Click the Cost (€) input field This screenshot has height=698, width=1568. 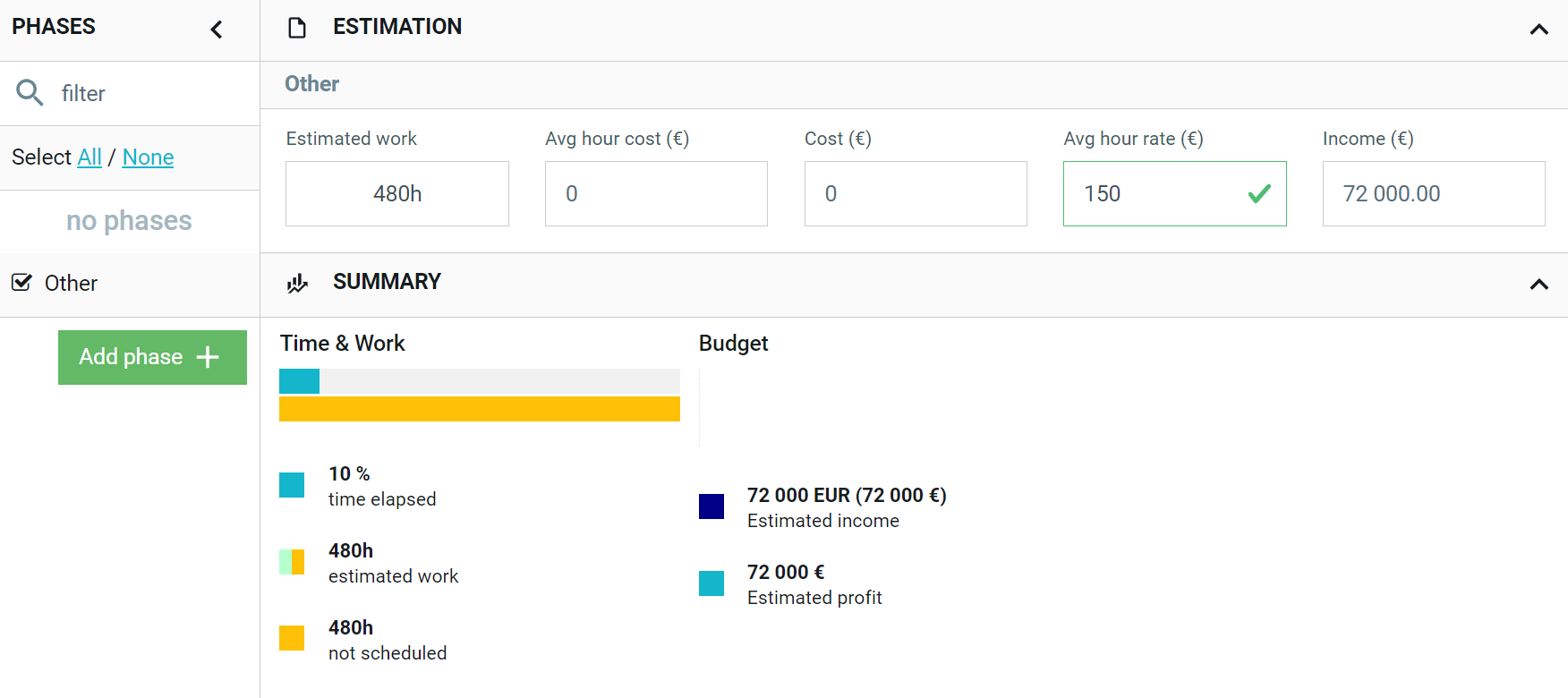(x=916, y=193)
